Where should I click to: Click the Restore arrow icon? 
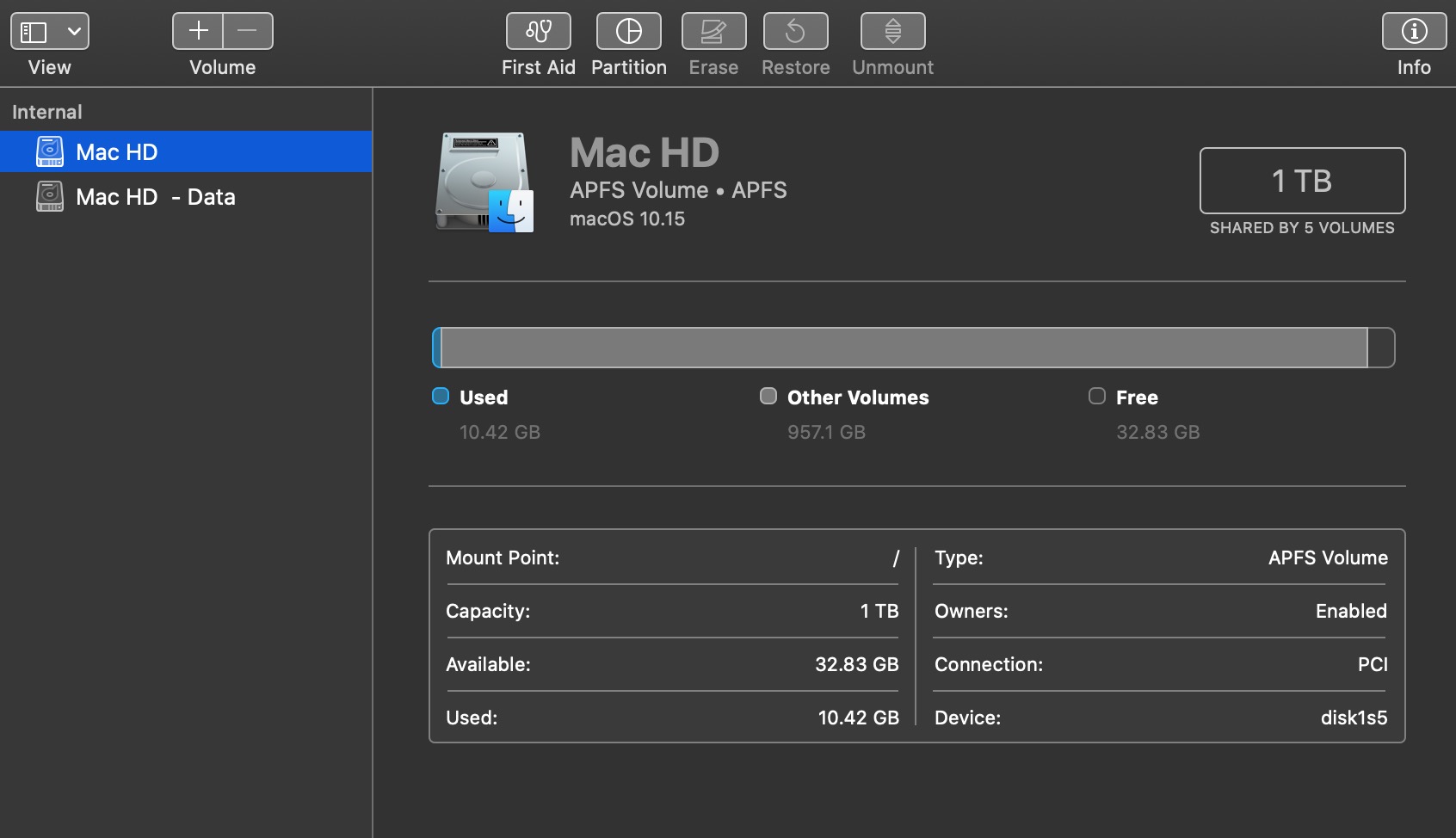tap(795, 32)
